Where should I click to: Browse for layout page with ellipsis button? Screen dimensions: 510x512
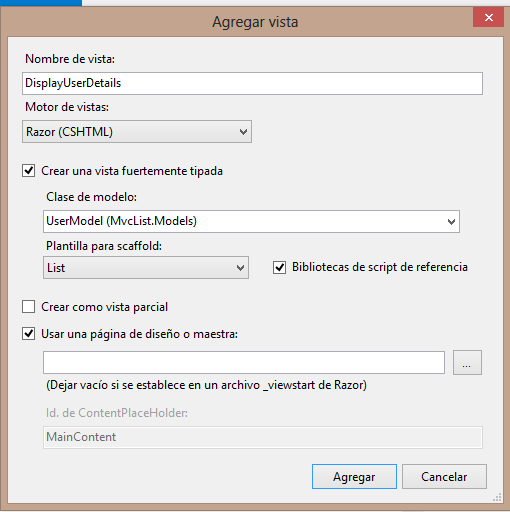[467, 362]
